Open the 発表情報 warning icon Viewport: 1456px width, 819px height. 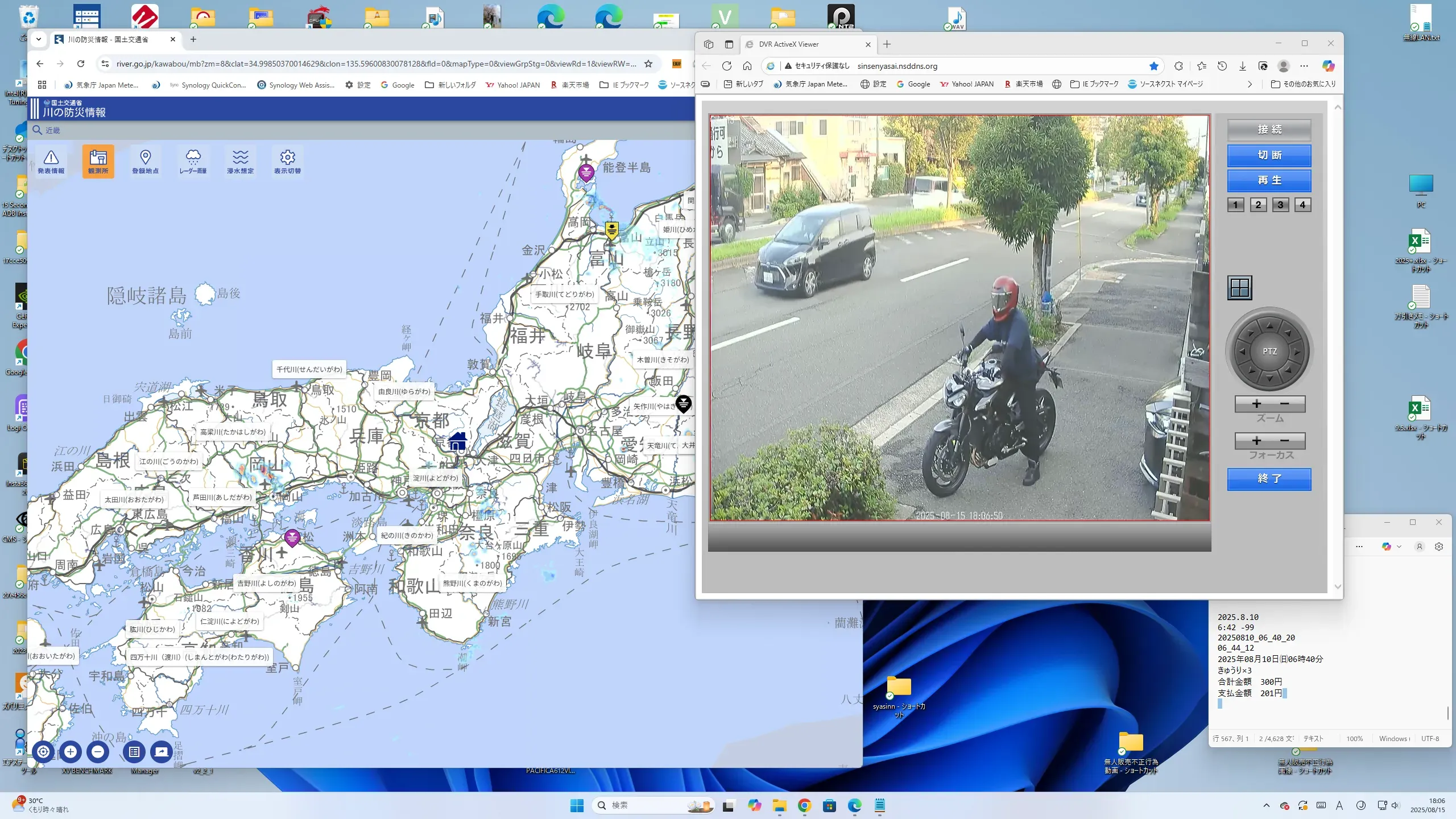click(x=51, y=161)
